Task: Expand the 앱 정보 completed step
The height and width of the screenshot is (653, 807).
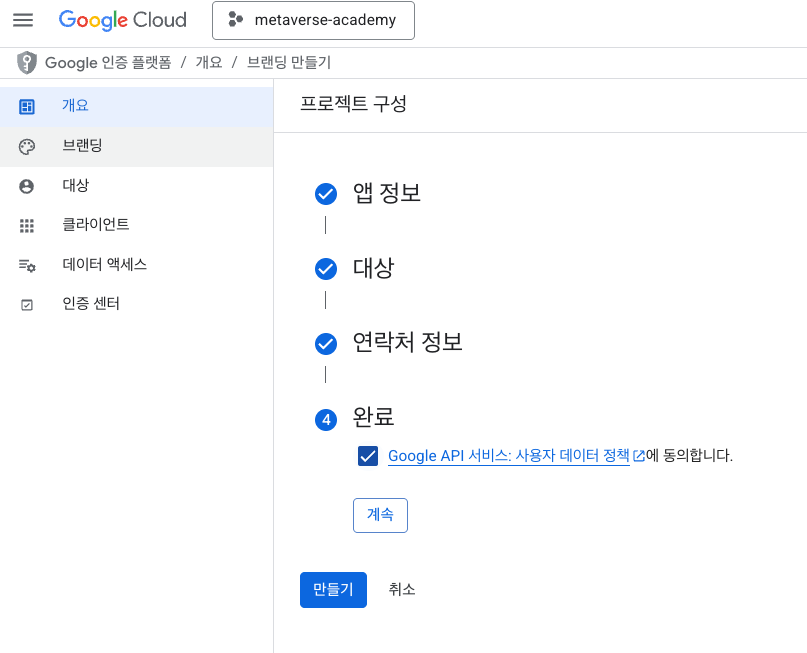Action: point(369,193)
